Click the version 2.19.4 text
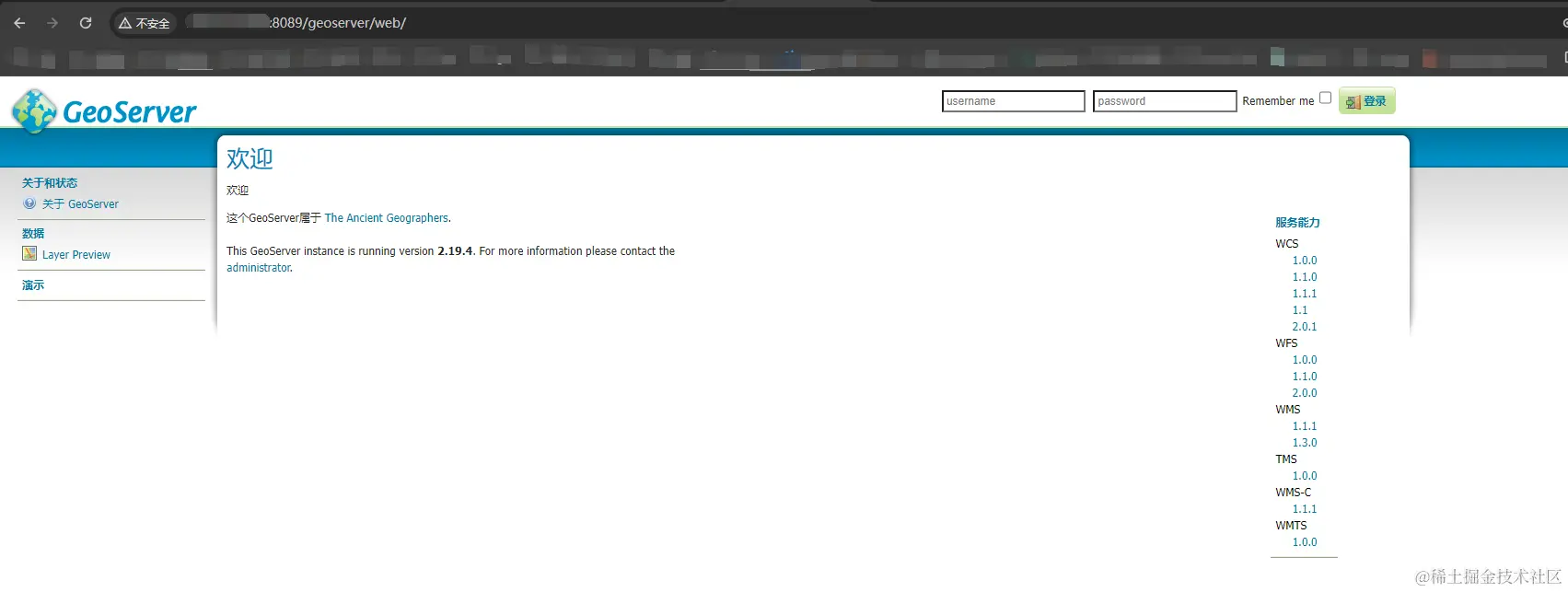 tap(455, 251)
